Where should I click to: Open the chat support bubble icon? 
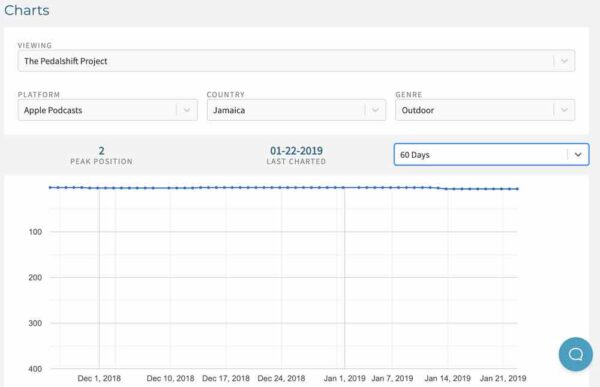(576, 354)
